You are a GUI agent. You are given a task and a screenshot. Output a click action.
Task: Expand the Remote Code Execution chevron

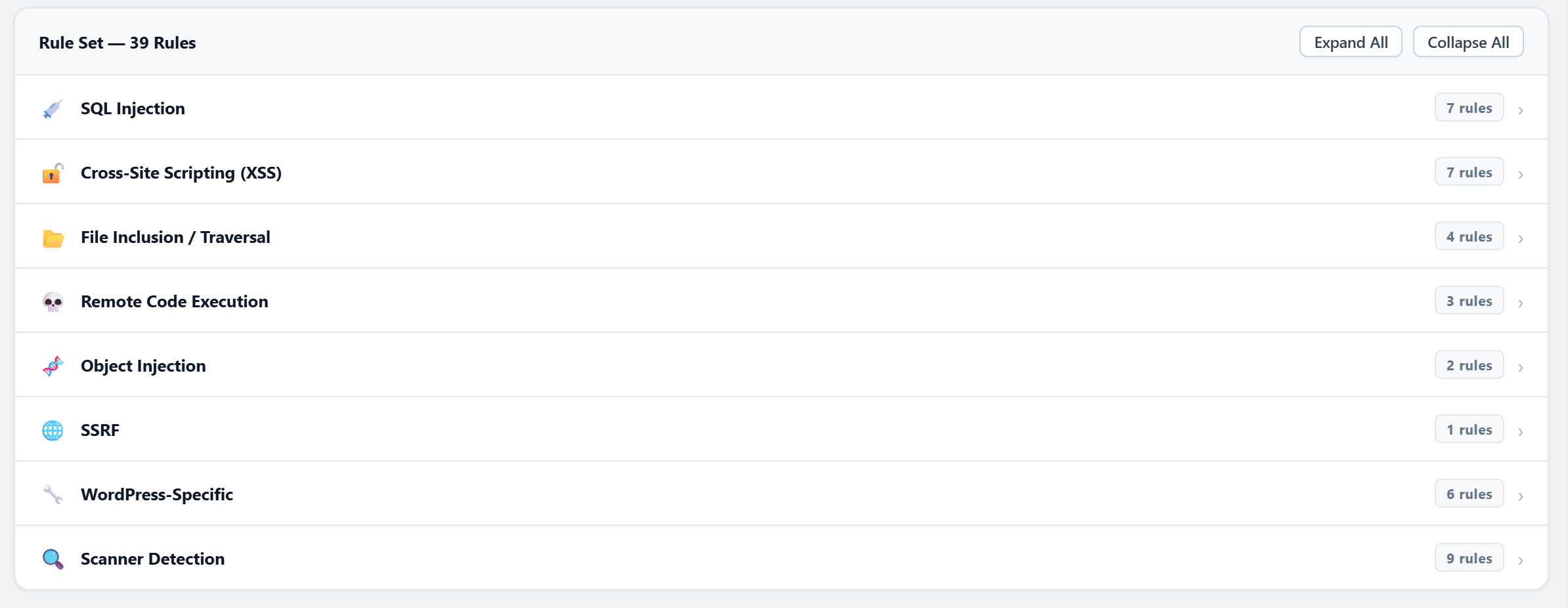tap(1521, 303)
